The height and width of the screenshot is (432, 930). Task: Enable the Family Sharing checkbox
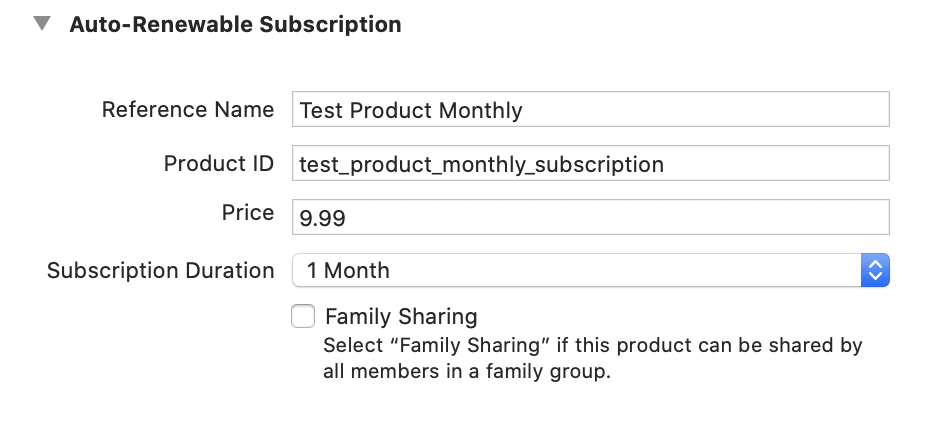pyautogui.click(x=303, y=316)
